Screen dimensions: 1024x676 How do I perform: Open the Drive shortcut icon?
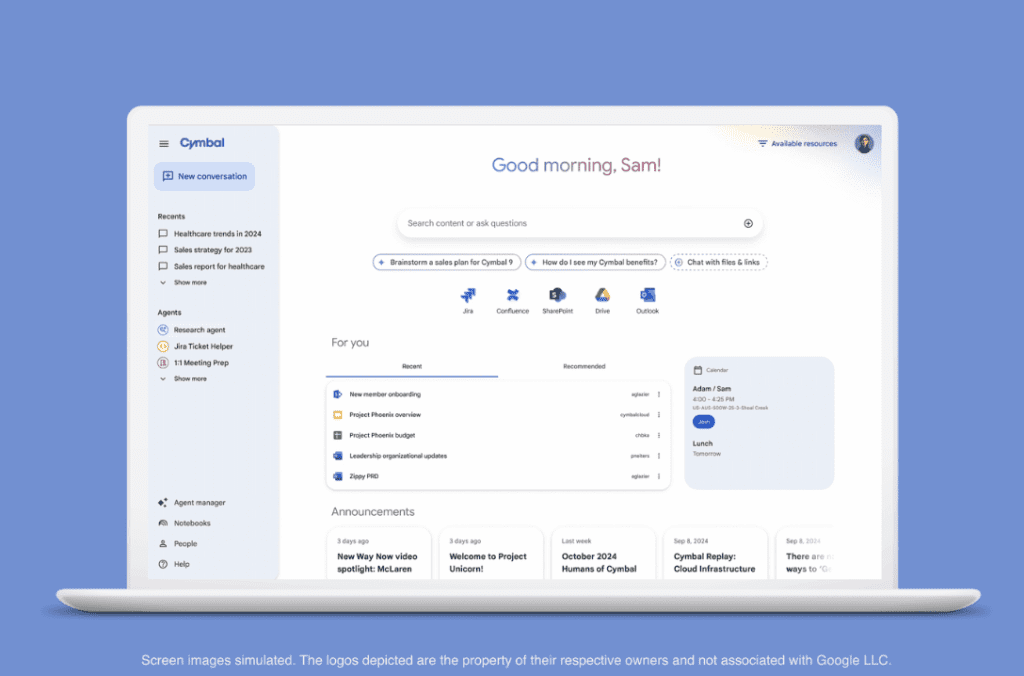[x=602, y=295]
